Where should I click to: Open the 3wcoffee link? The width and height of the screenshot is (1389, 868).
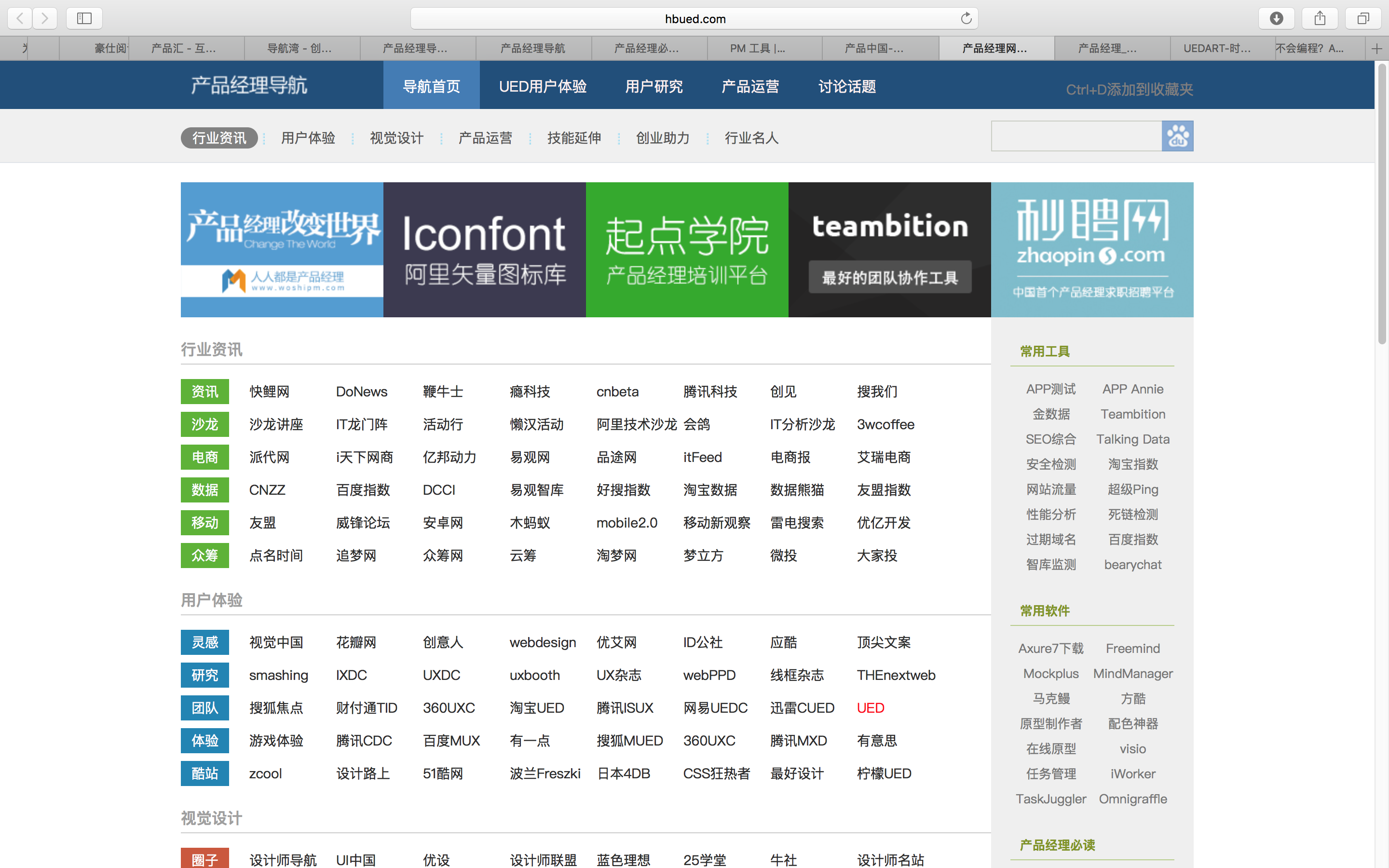tap(885, 424)
